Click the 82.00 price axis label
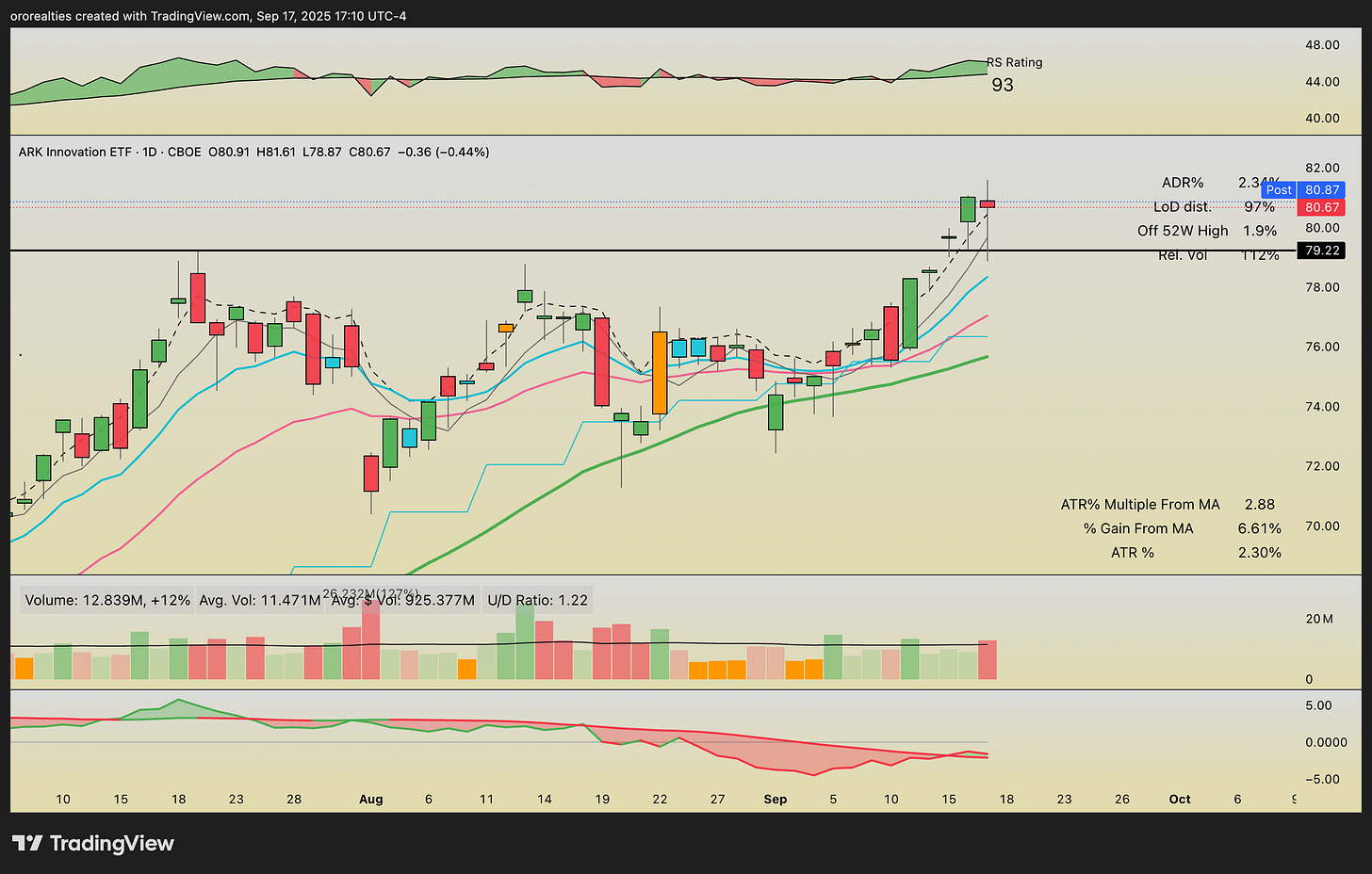The image size is (1372, 874). tap(1322, 168)
